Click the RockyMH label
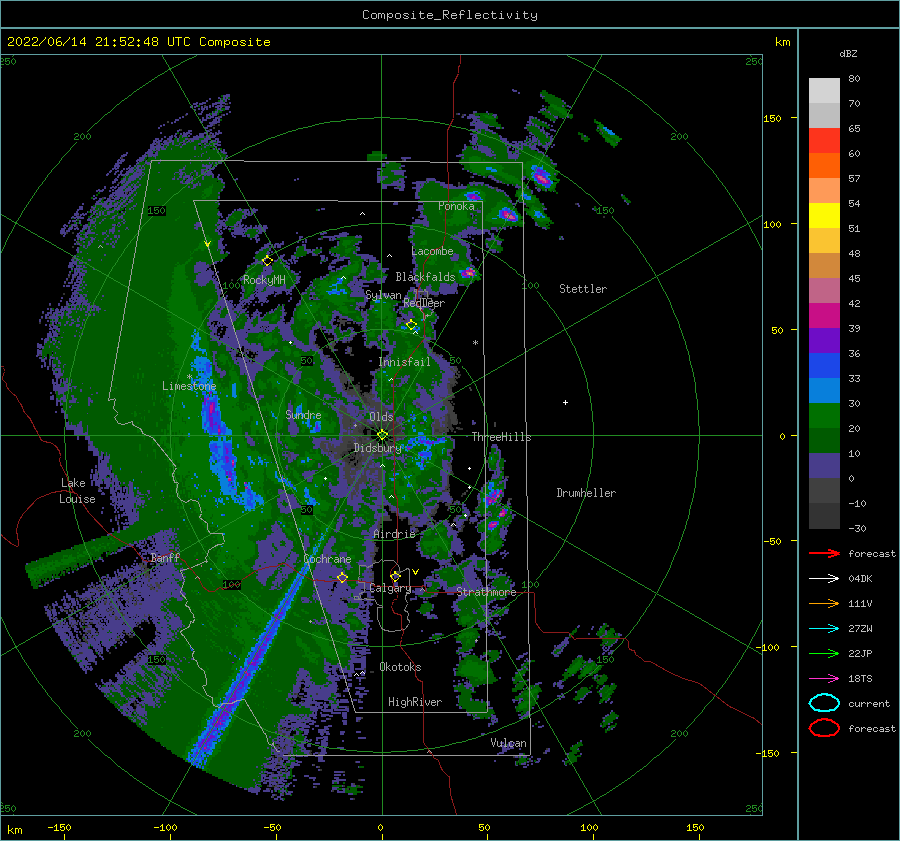The width and height of the screenshot is (900, 841). [264, 280]
